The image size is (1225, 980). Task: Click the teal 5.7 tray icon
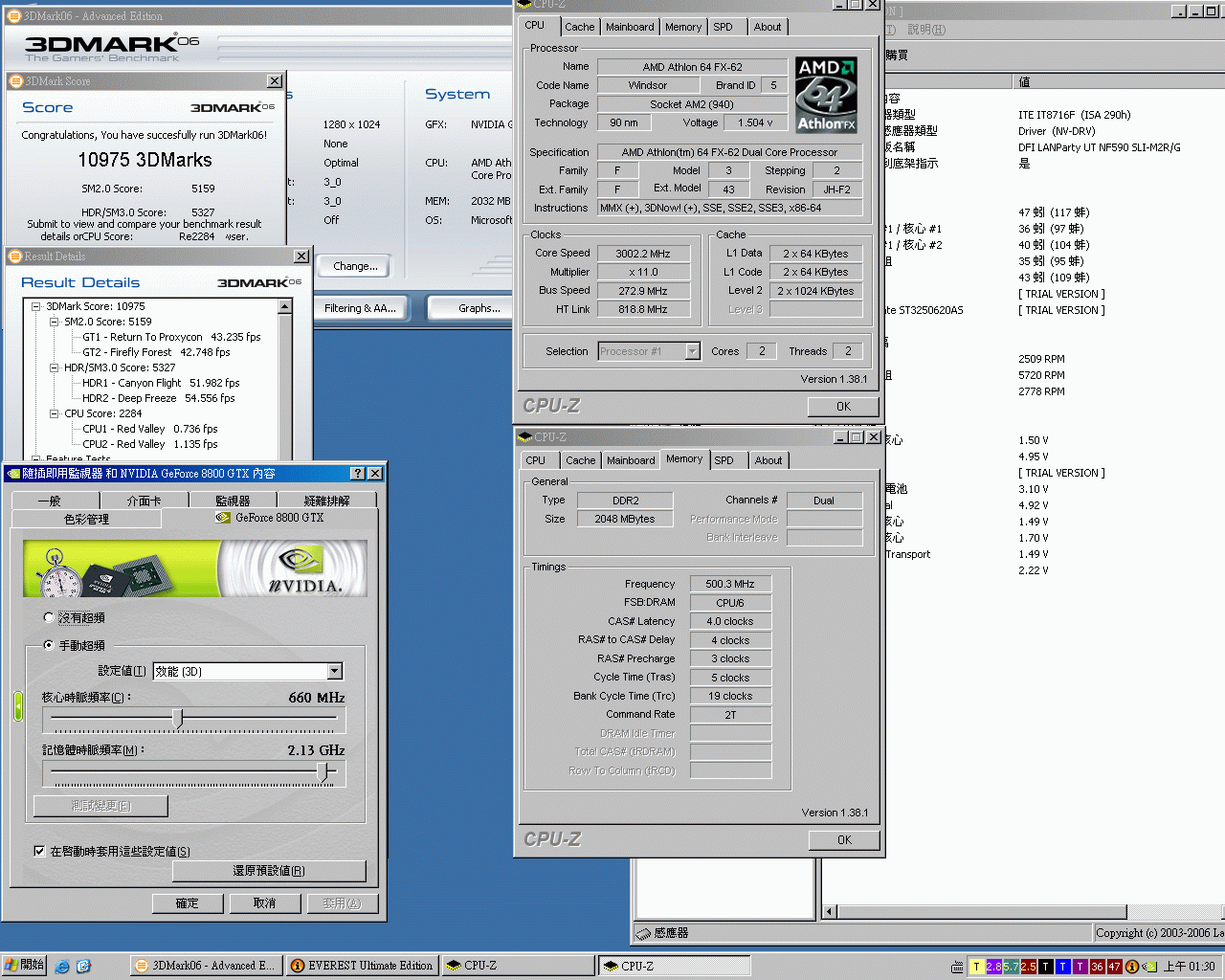(x=1011, y=967)
